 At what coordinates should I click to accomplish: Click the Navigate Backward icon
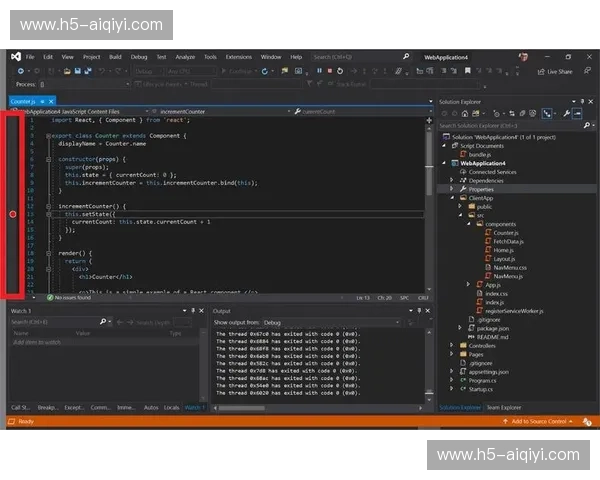pos(21,71)
